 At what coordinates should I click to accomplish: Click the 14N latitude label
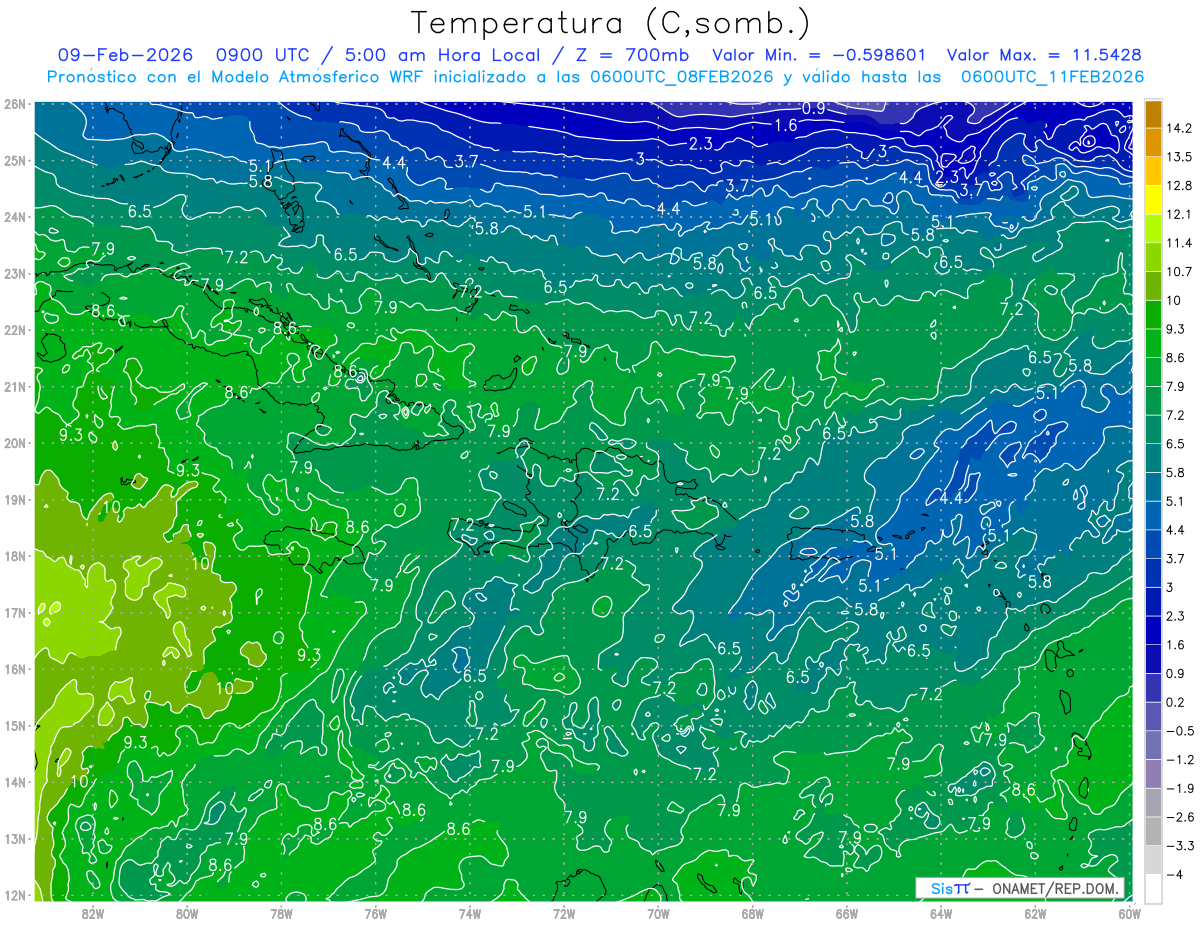[x=15, y=782]
